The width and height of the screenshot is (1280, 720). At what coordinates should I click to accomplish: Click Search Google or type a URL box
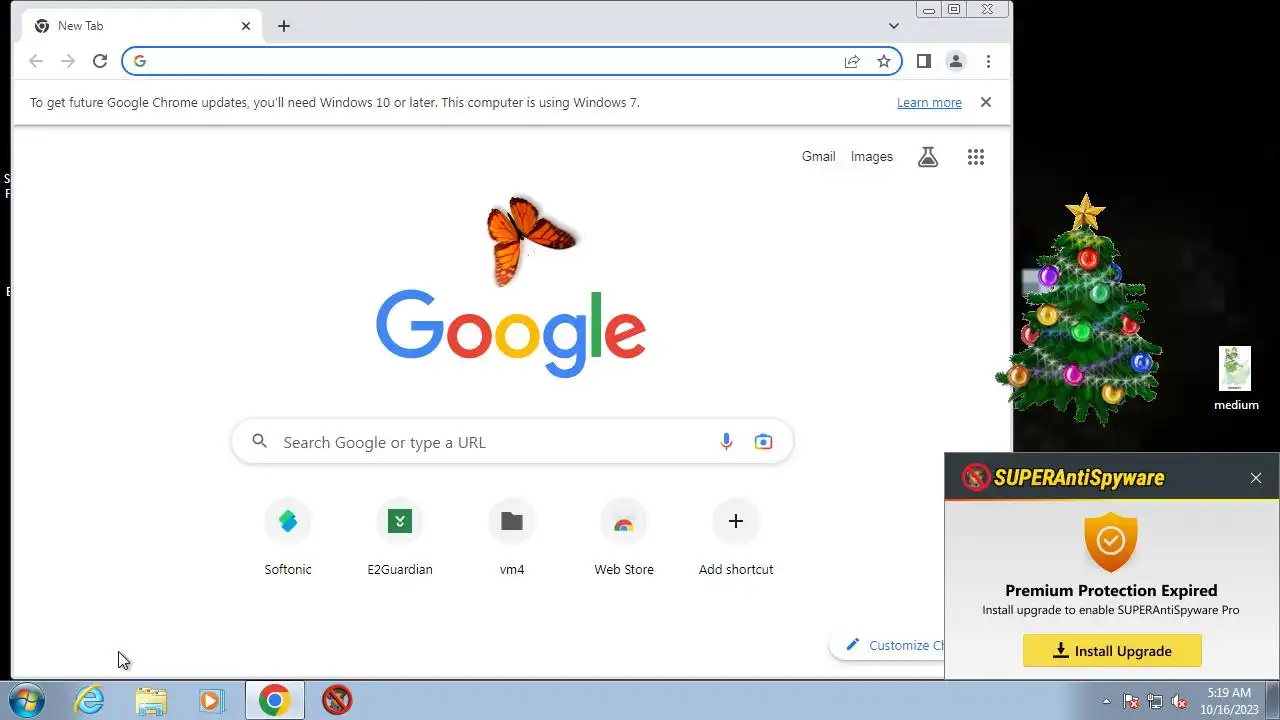512,442
